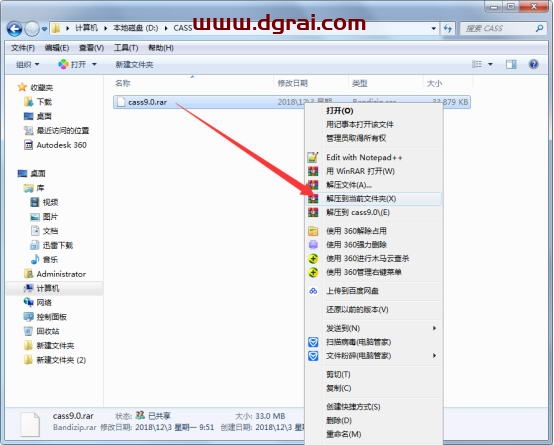This screenshot has width=554, height=445.
Task: Choose 重命名(M) in the context menu
Action: point(374,434)
